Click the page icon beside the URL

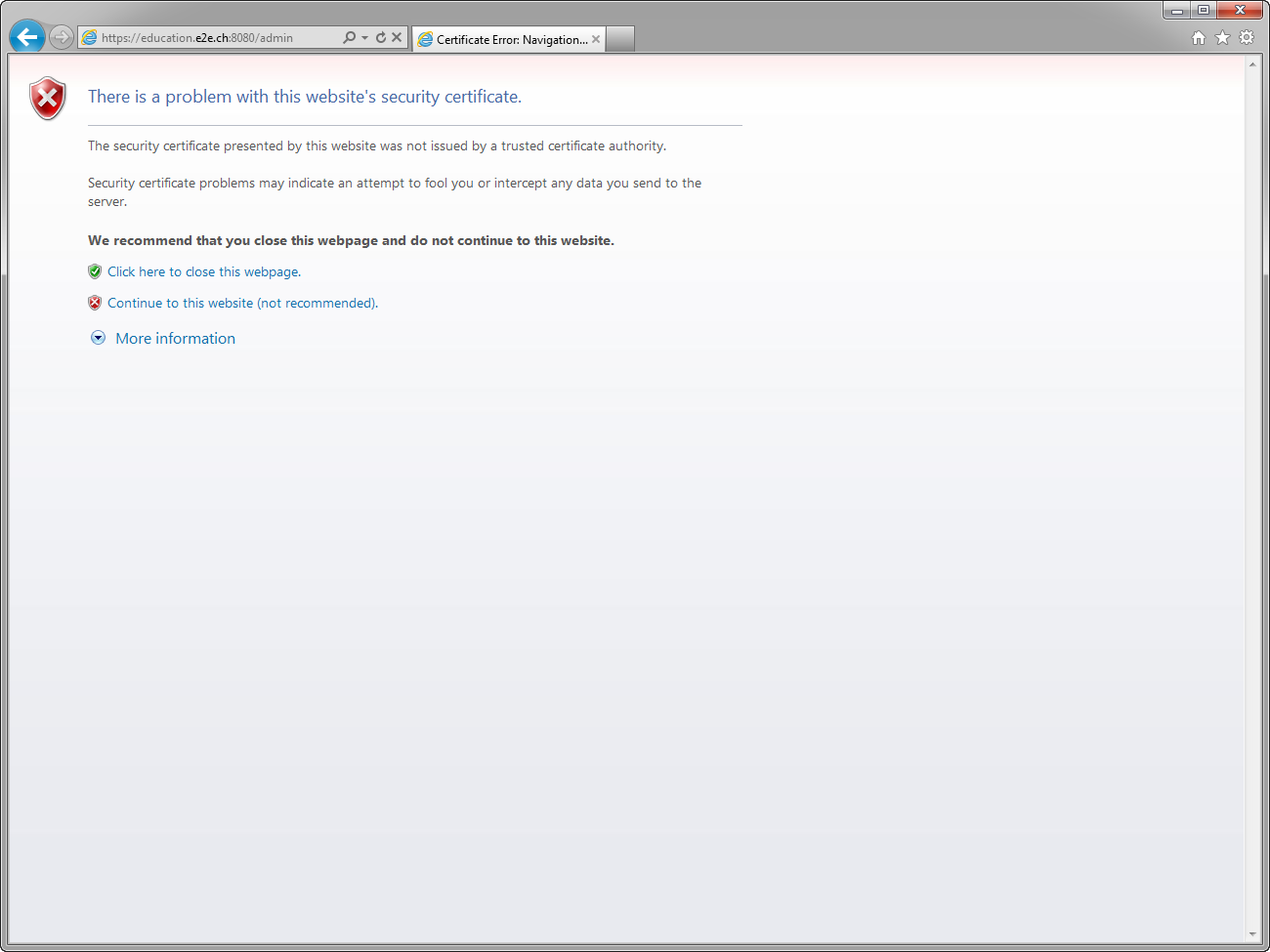pos(90,37)
